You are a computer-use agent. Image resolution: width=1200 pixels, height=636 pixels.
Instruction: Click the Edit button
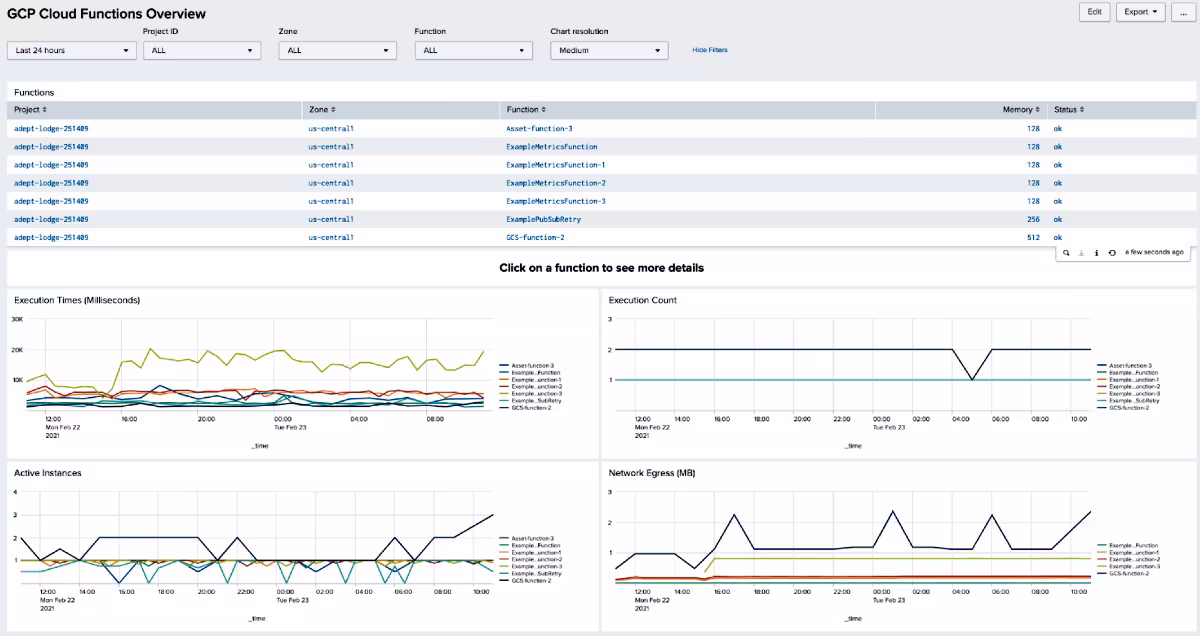click(x=1094, y=12)
